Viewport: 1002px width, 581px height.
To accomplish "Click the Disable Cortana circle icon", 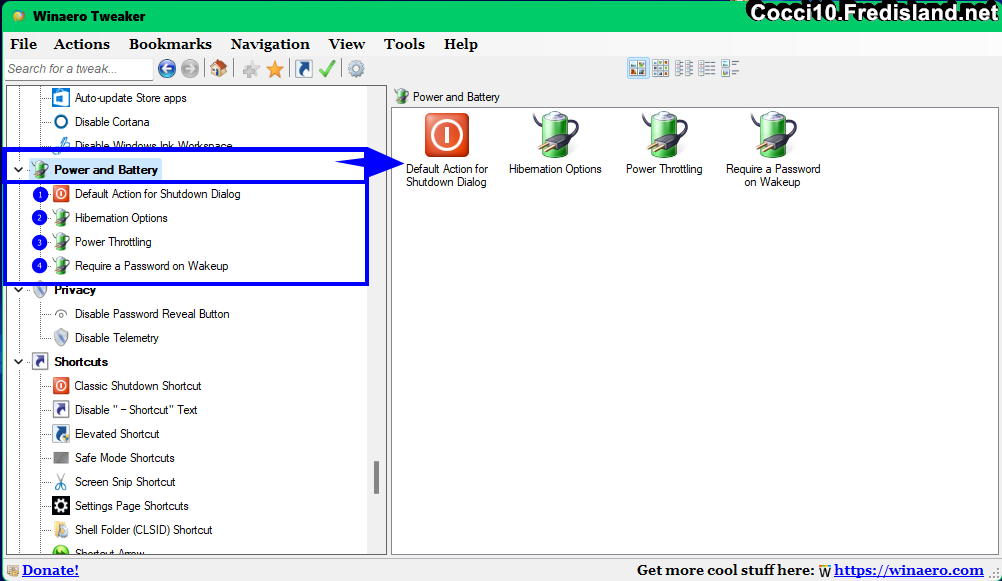I will point(61,121).
